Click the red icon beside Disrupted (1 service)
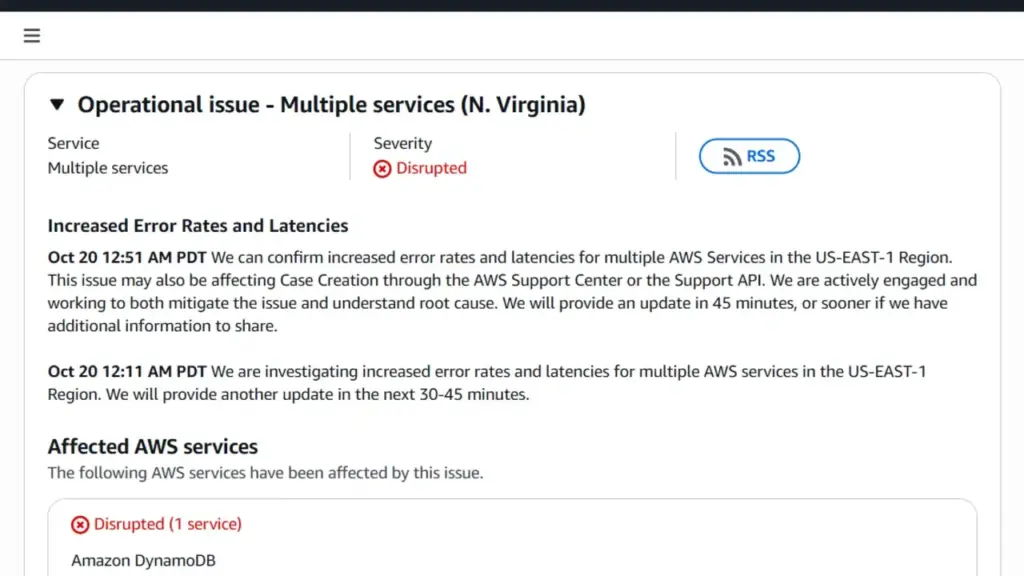The width and height of the screenshot is (1024, 576). pos(80,524)
